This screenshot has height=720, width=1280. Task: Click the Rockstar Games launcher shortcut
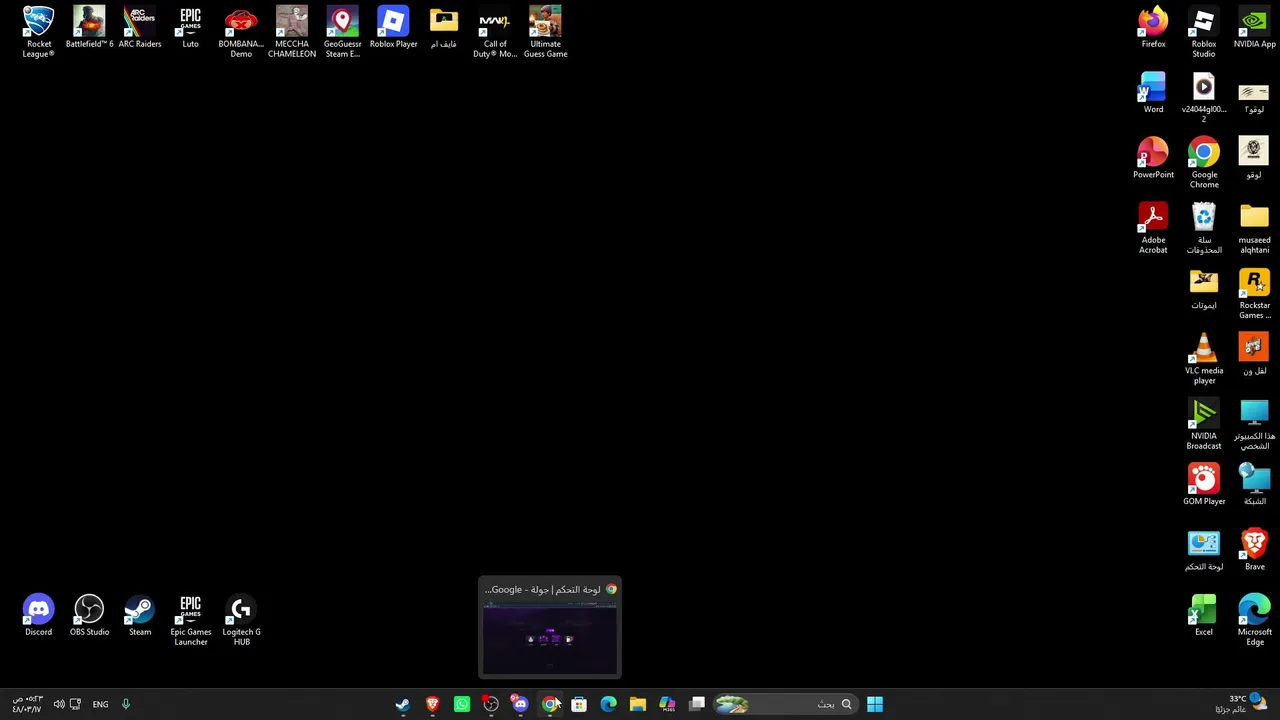tap(1254, 293)
